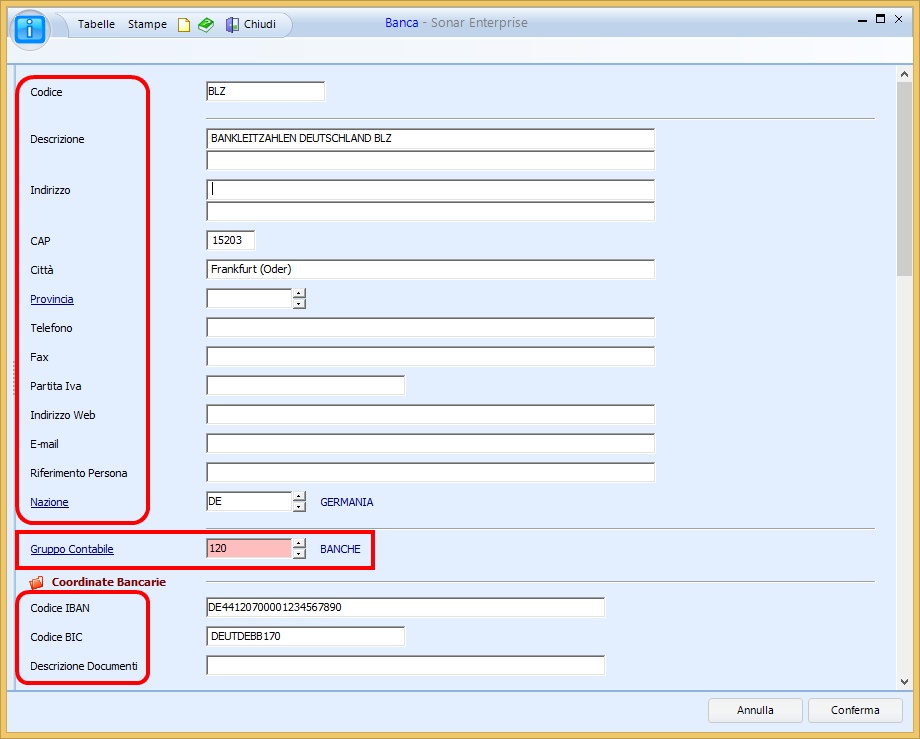
Task: Click the pink Gruppo Contabile field
Action: (248, 548)
